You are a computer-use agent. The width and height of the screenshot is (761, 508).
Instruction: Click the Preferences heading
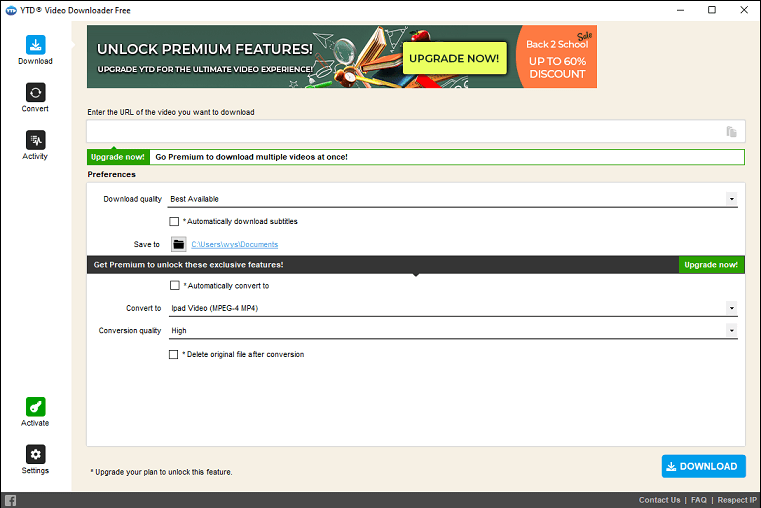[112, 174]
